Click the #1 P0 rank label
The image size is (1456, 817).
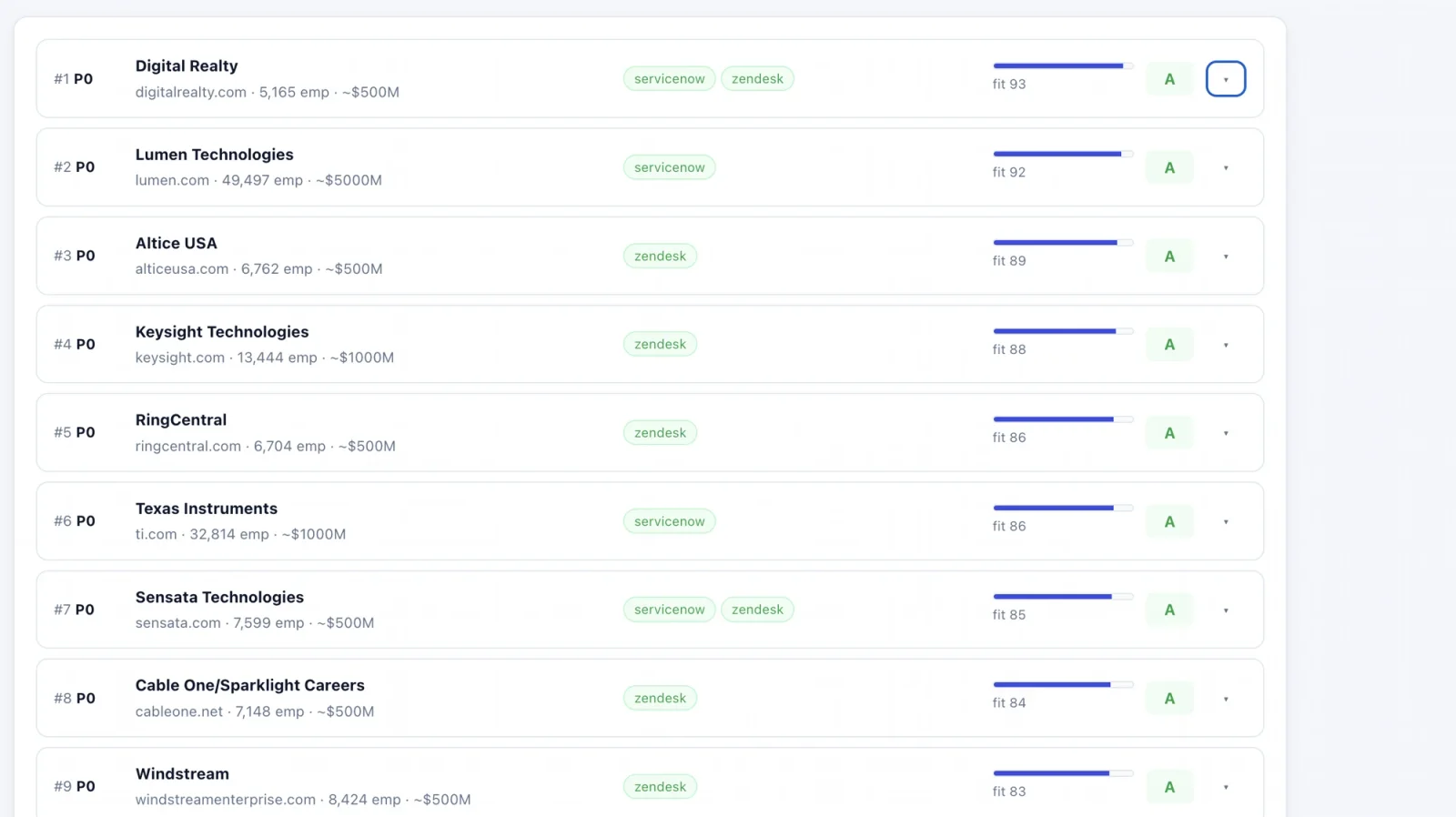click(74, 79)
